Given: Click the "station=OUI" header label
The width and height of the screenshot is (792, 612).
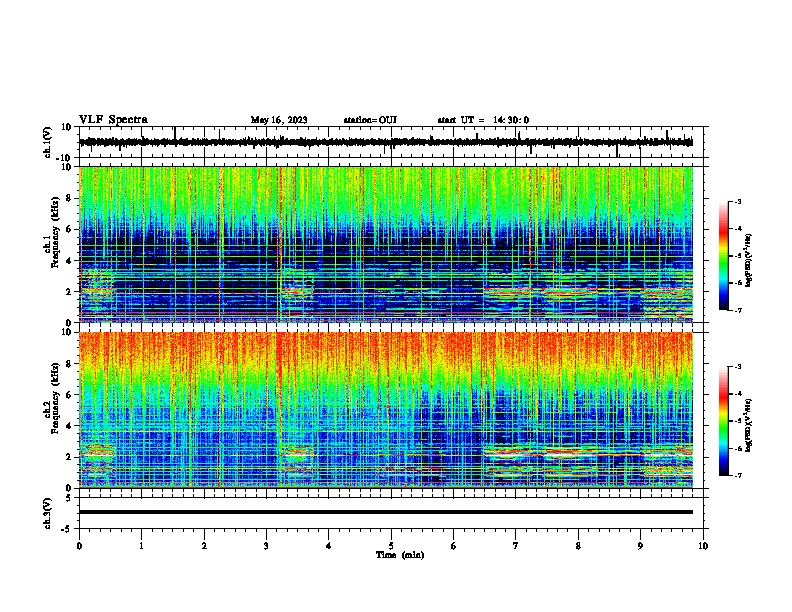Looking at the screenshot, I should point(370,120).
